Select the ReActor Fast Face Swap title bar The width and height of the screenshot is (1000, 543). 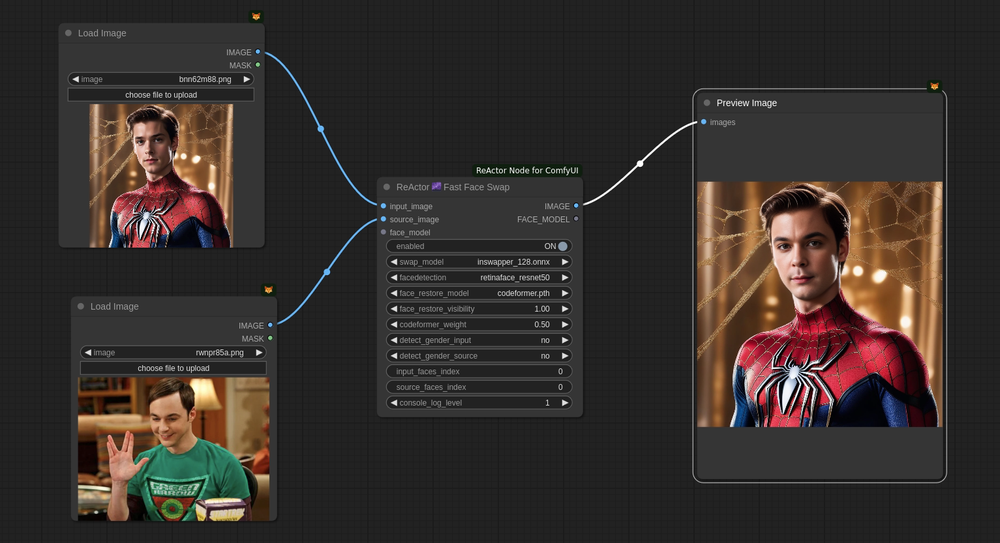click(x=480, y=187)
